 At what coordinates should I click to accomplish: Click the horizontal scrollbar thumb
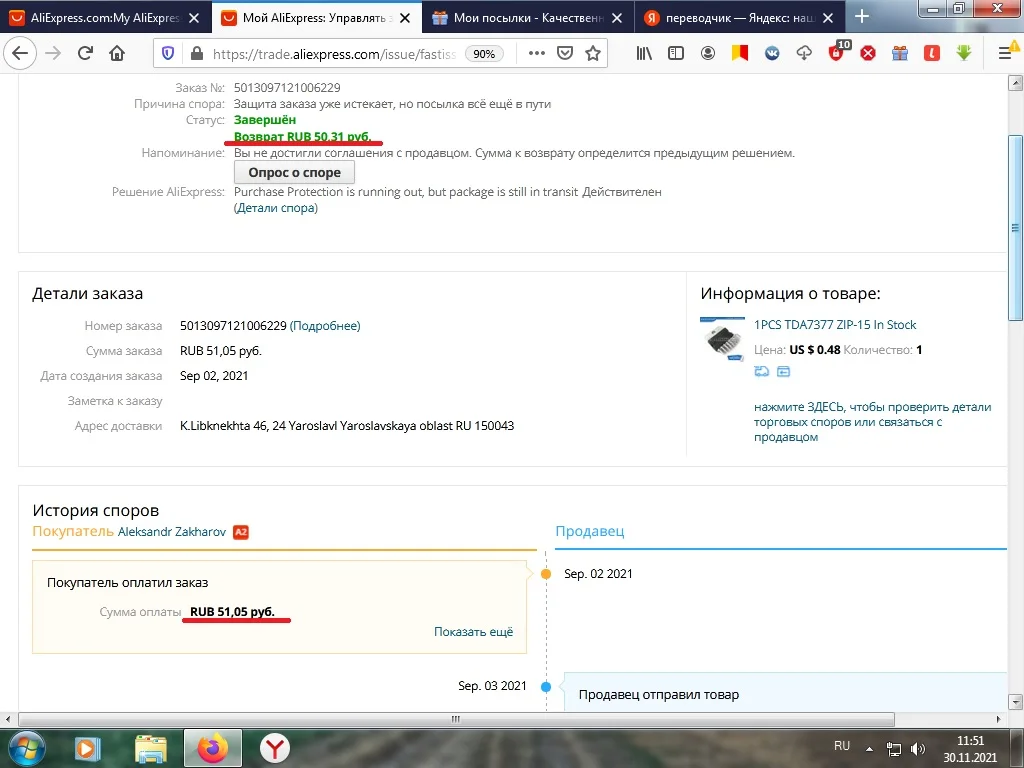[456, 719]
